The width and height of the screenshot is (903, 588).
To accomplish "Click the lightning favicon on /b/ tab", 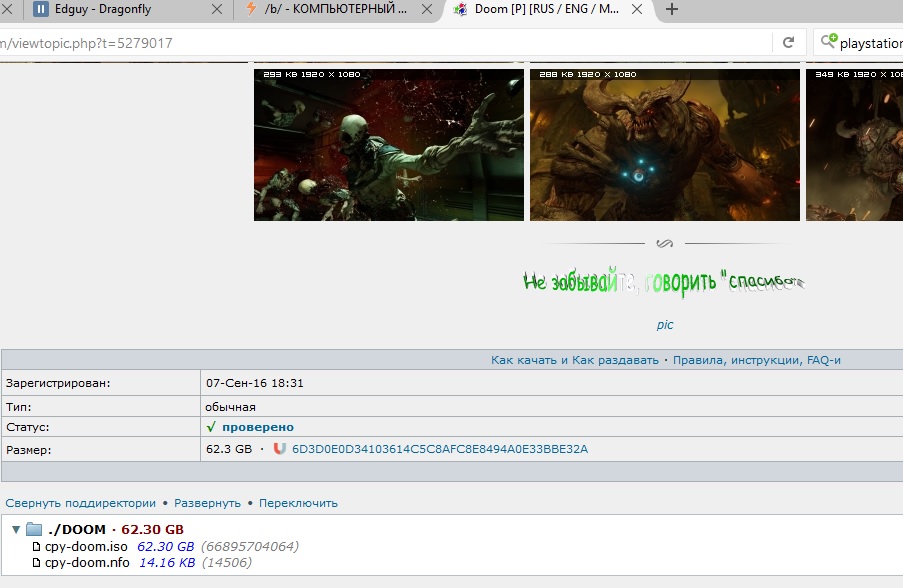I will click(251, 9).
